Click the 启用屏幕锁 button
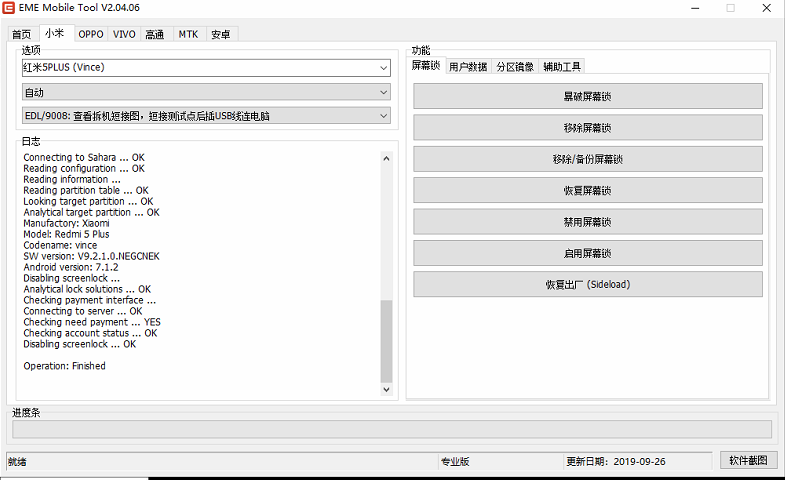 [588, 253]
